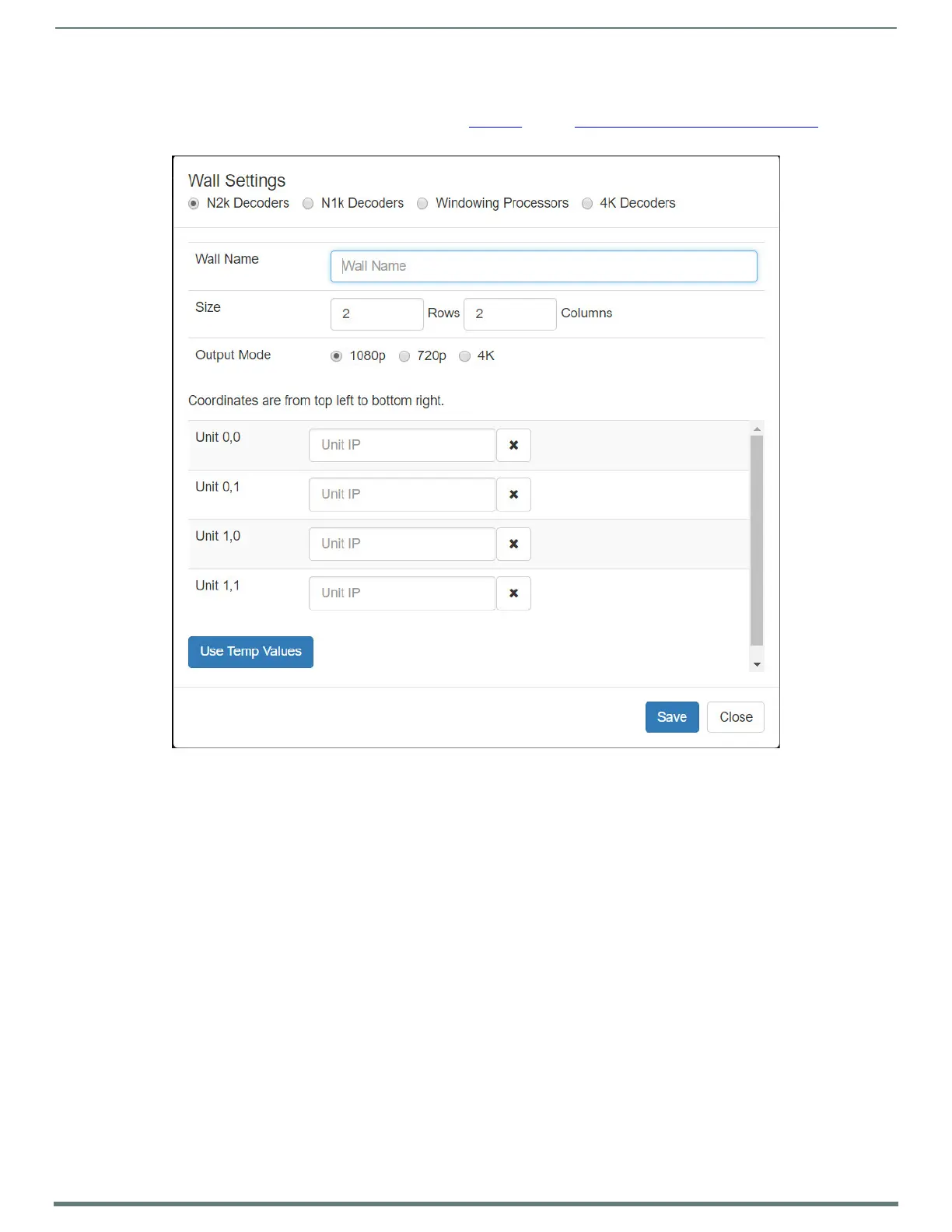Click the Unit 1,0 IP input
The height and width of the screenshot is (1232, 952).
402,544
